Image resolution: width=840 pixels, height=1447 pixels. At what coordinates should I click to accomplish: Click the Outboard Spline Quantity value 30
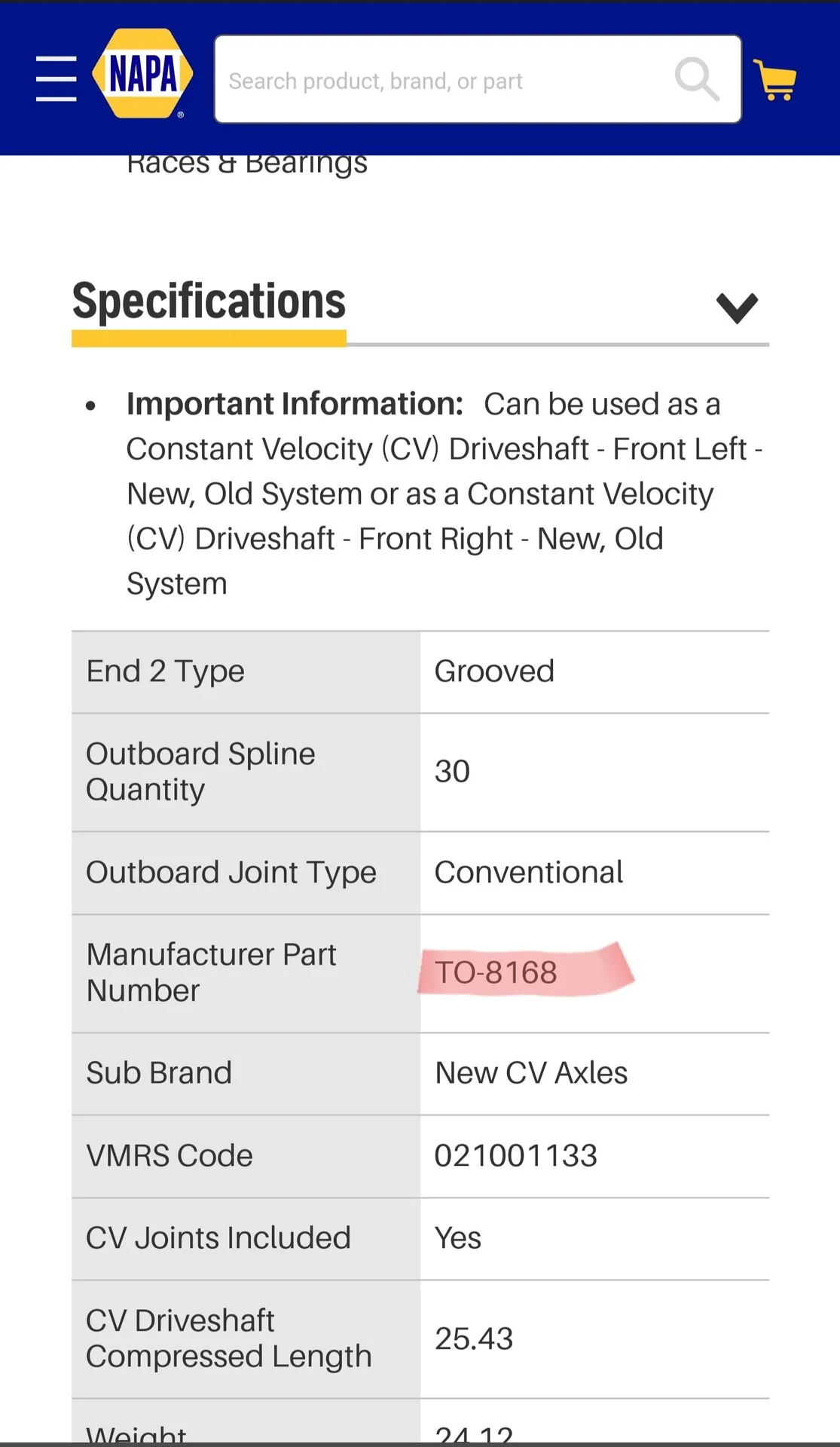tap(452, 772)
